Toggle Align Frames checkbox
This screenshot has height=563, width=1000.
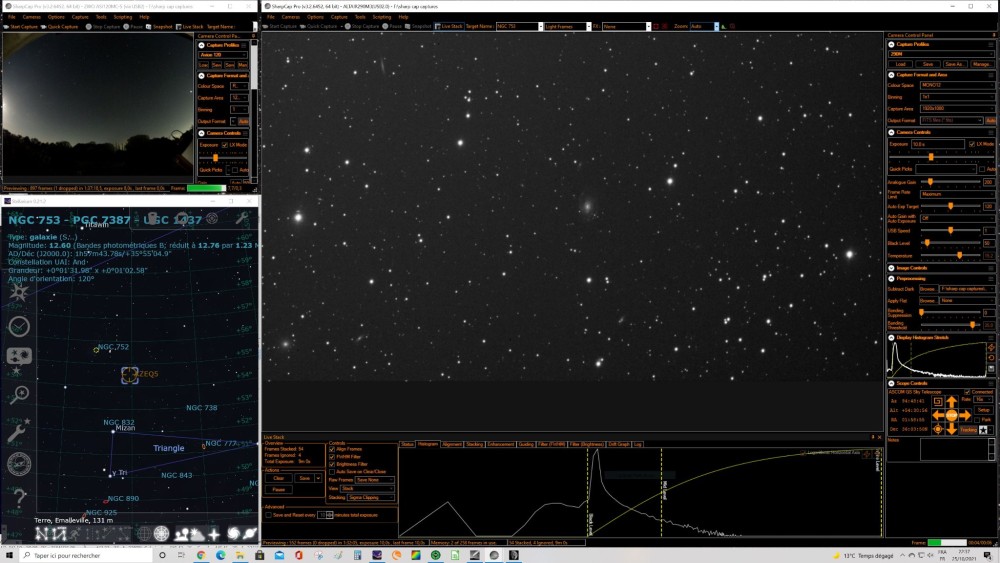point(332,450)
